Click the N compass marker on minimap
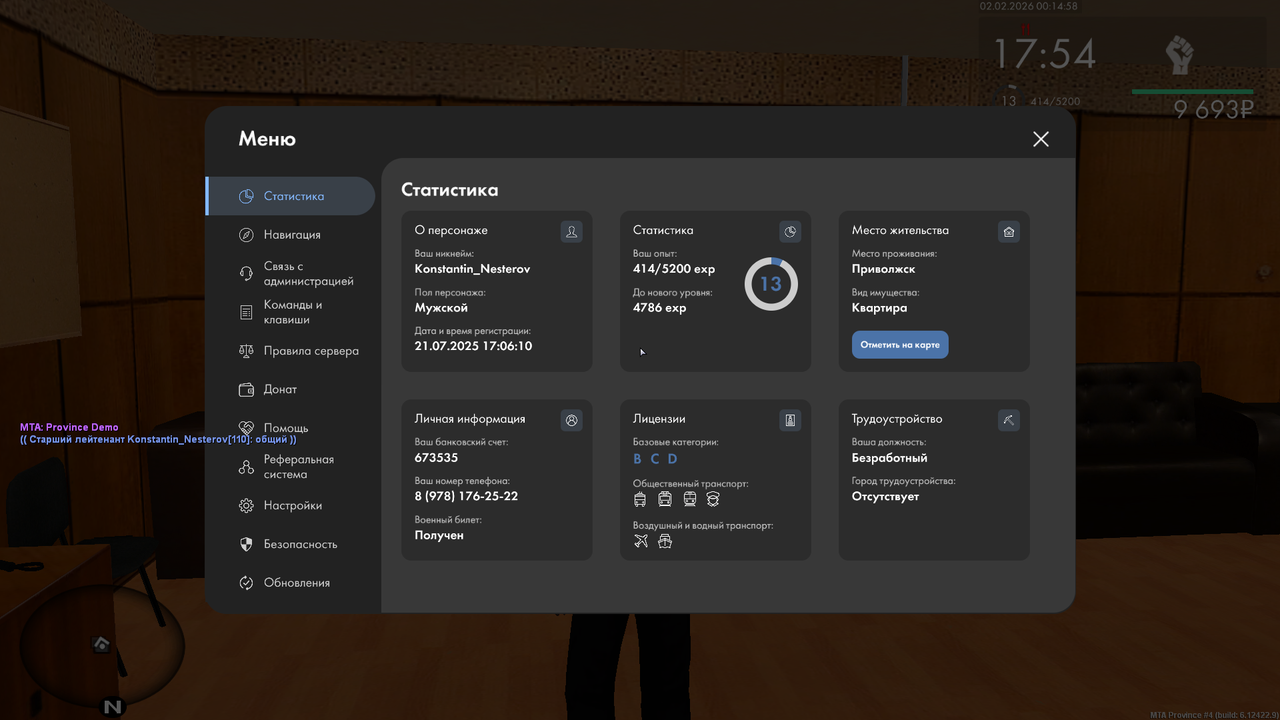The width and height of the screenshot is (1280, 720). pyautogui.click(x=113, y=707)
